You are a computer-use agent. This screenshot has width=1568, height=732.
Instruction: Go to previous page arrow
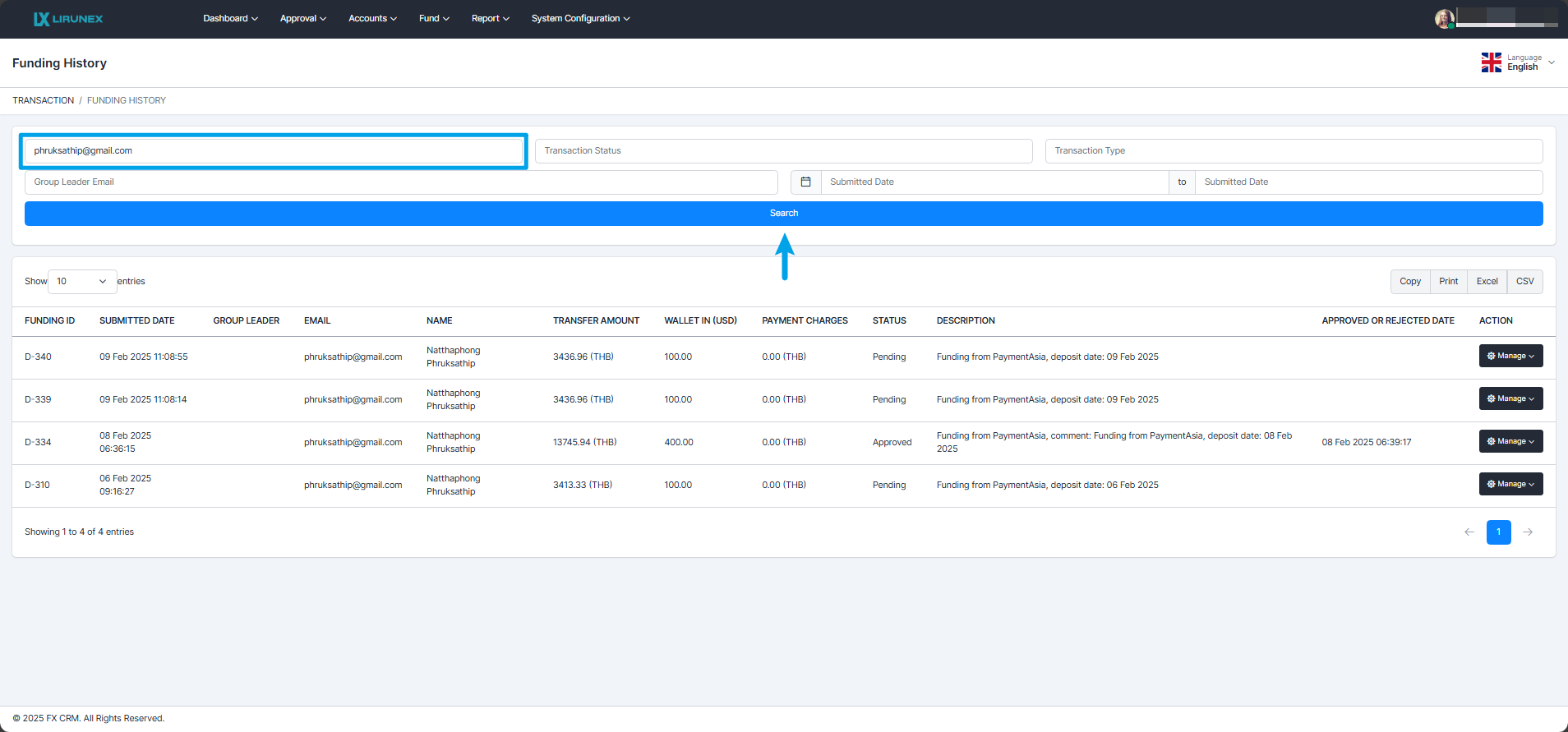[1469, 532]
